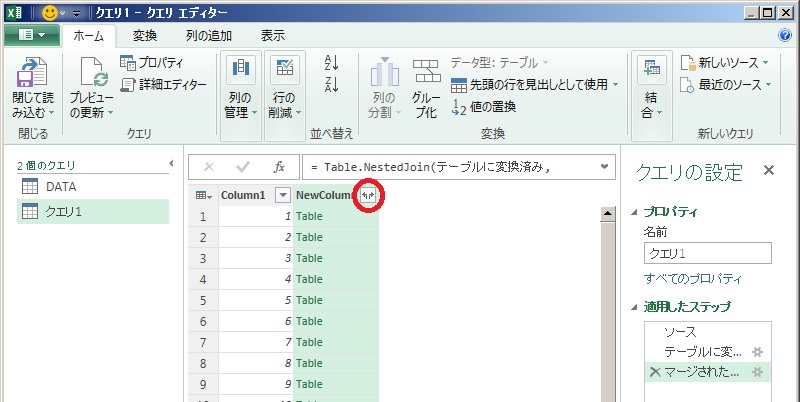Collapse the queries pane arrow
The width and height of the screenshot is (800, 402).
[x=171, y=163]
